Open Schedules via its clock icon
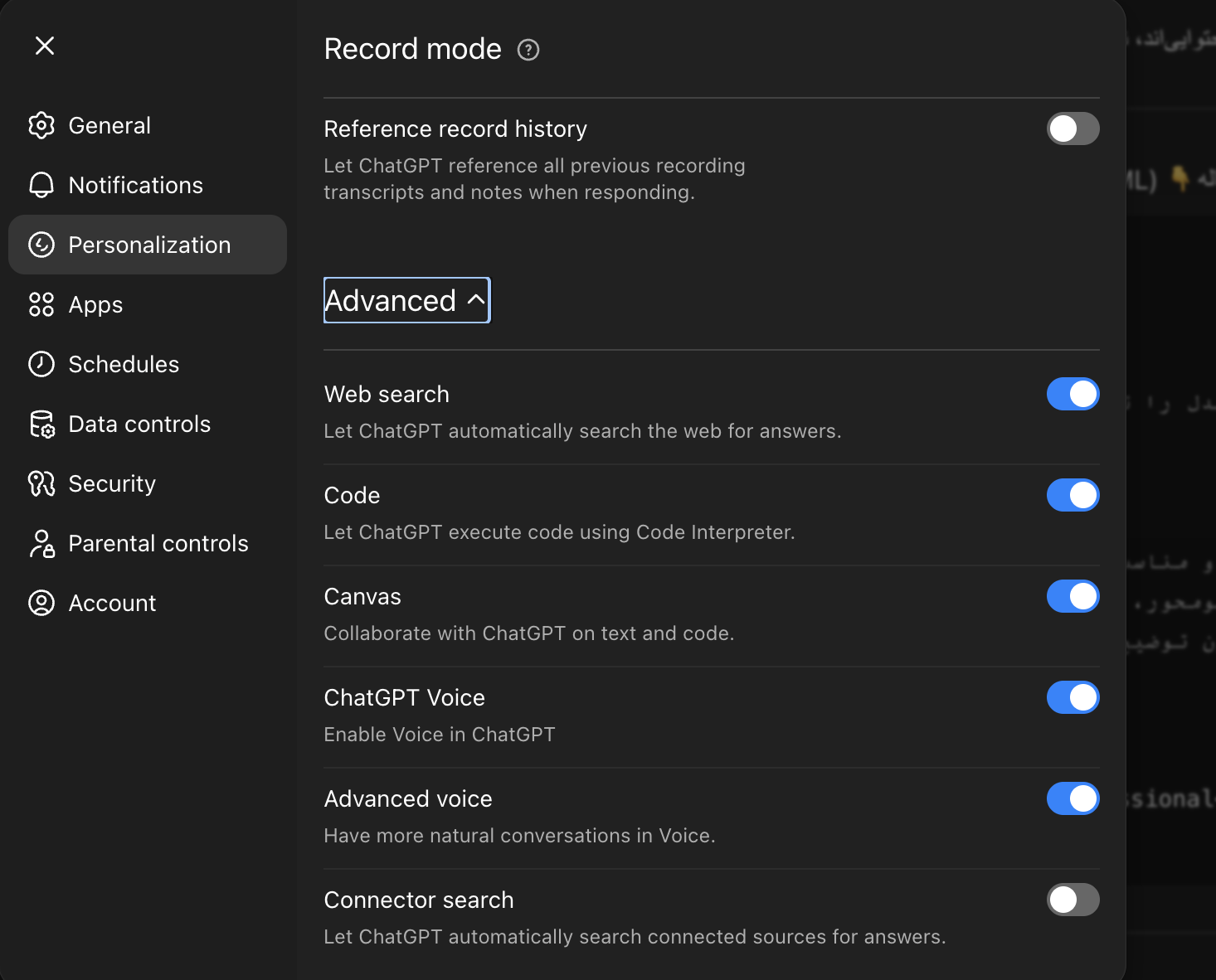Viewport: 1216px width, 980px height. 41,364
